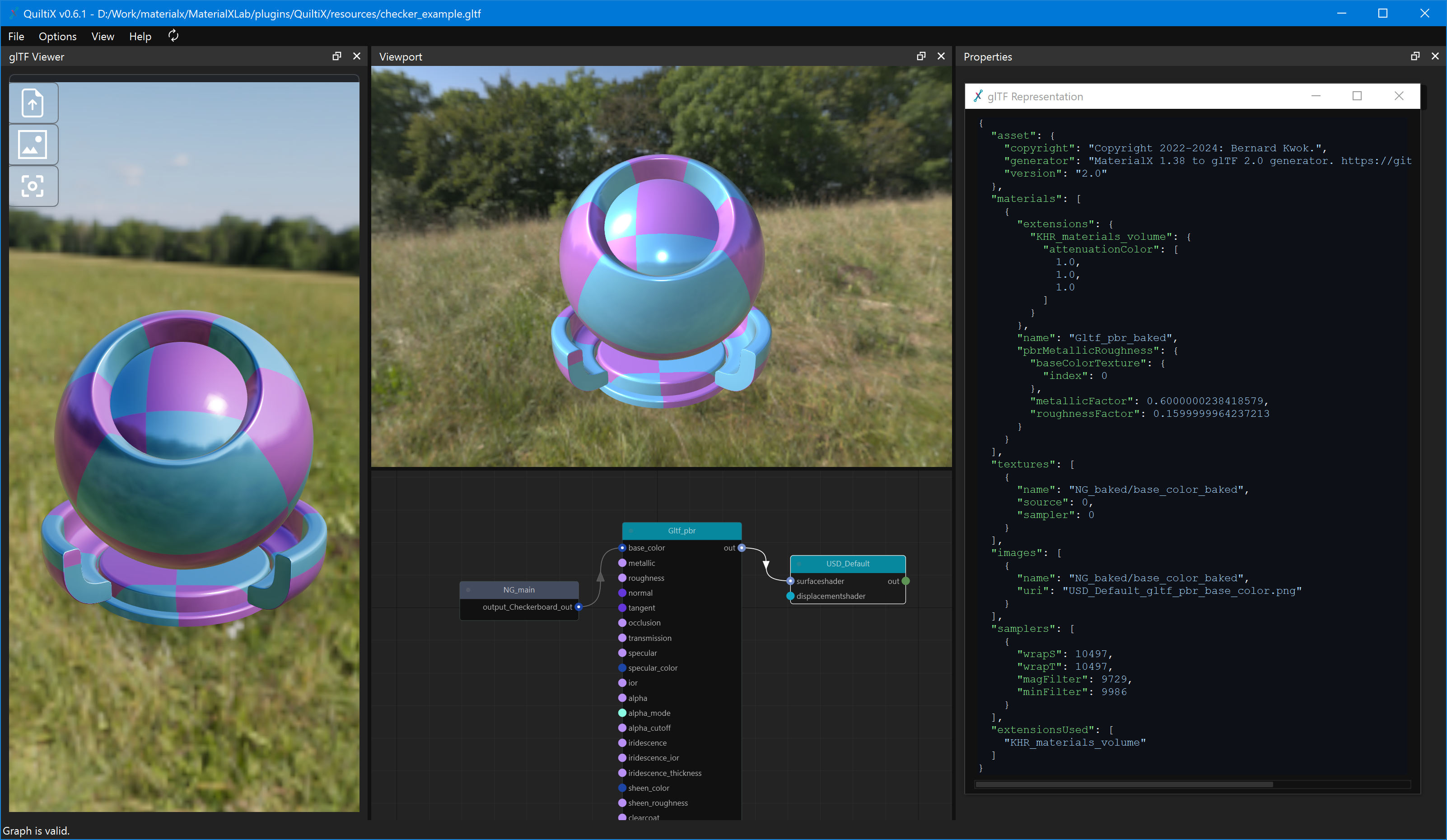Click the iridescence input port
The width and height of the screenshot is (1447, 840).
point(622,743)
